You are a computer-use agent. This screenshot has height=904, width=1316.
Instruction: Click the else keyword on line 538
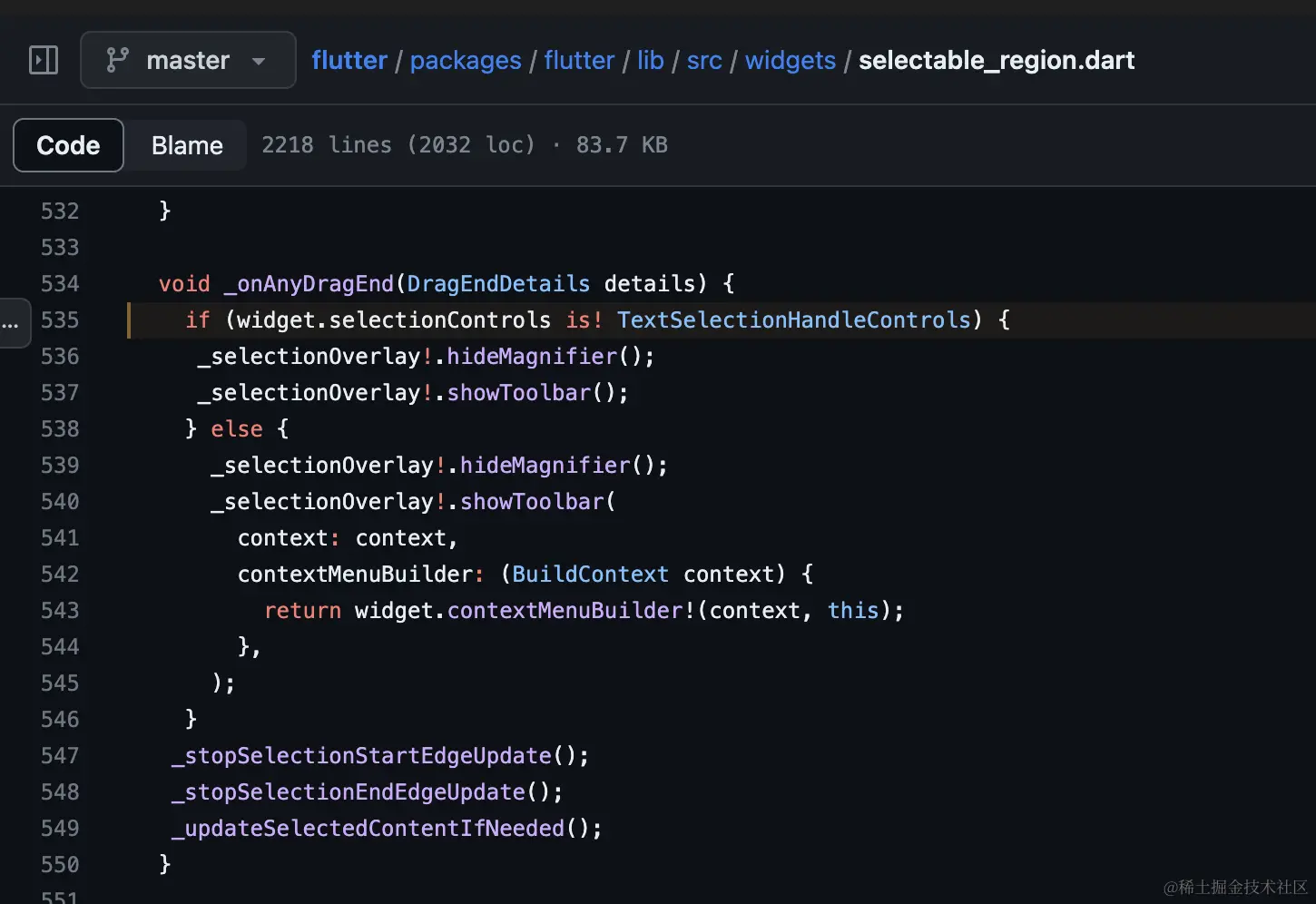(237, 429)
